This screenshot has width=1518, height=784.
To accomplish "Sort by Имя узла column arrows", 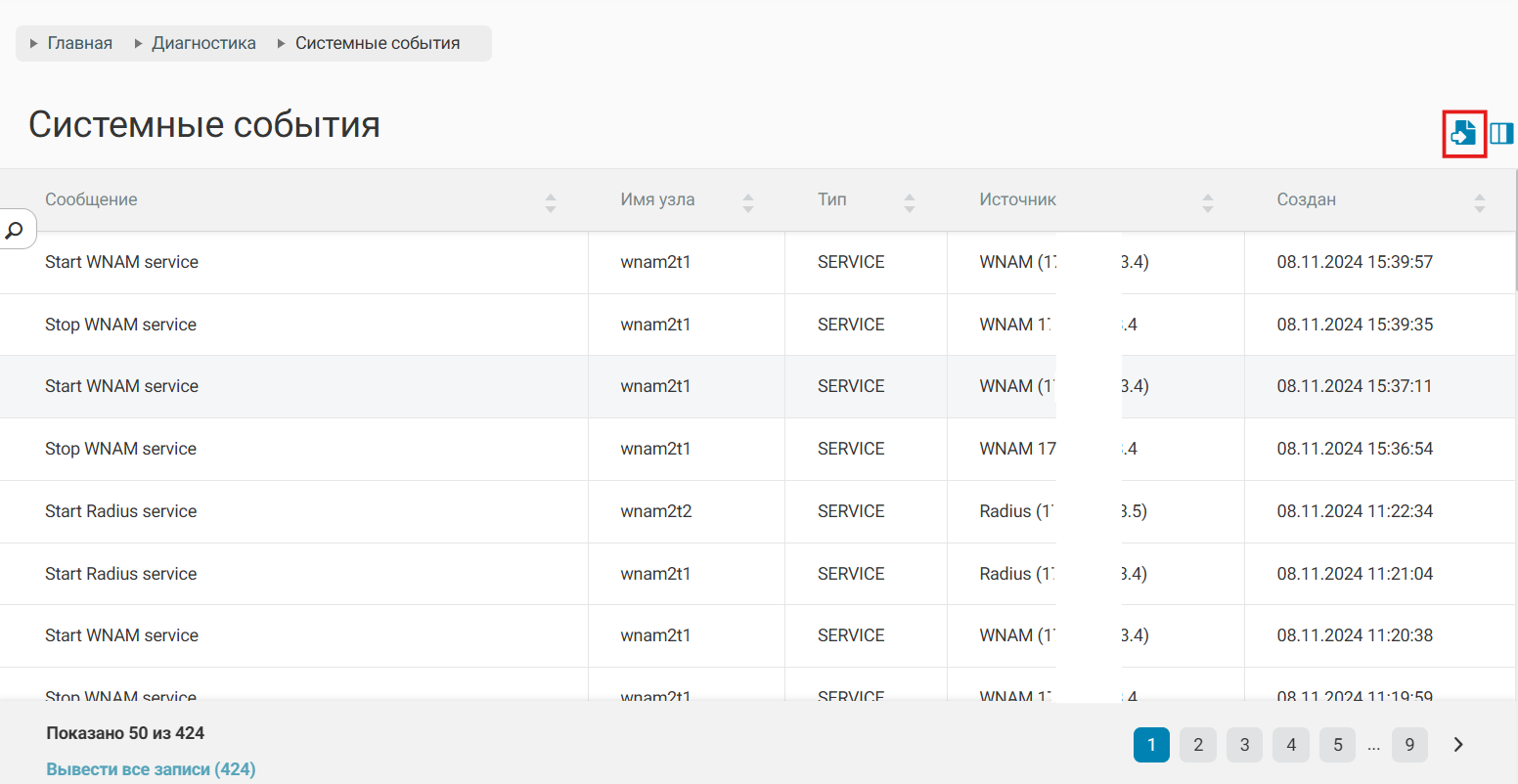I will pyautogui.click(x=748, y=202).
